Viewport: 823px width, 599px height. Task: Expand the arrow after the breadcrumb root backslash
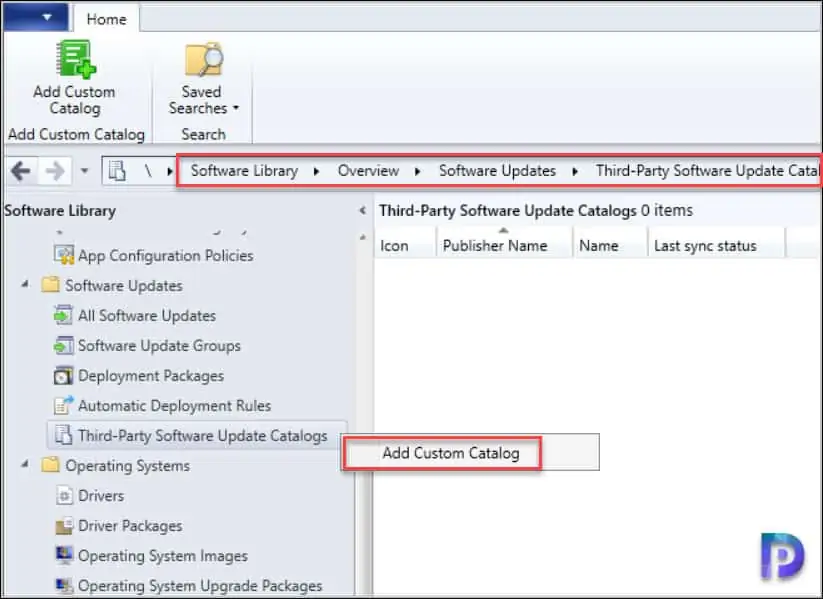point(170,171)
